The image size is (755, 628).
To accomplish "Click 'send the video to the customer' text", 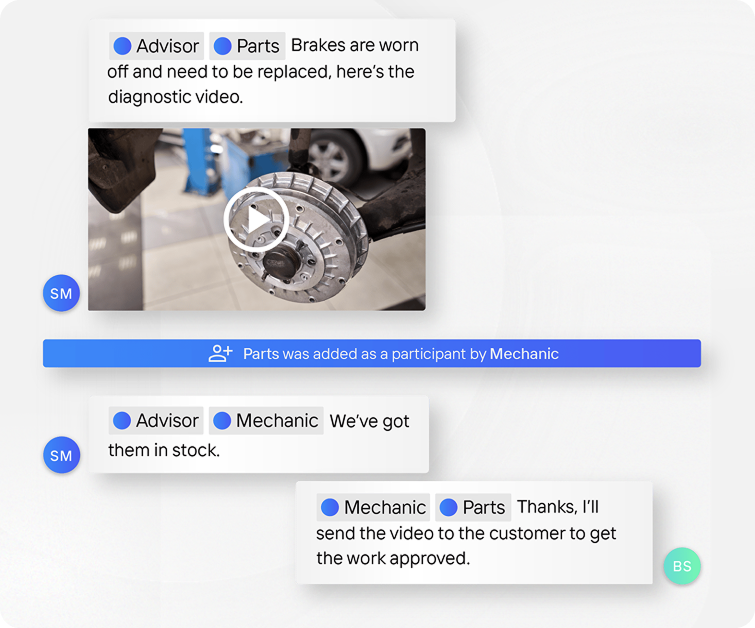I will click(x=442, y=534).
